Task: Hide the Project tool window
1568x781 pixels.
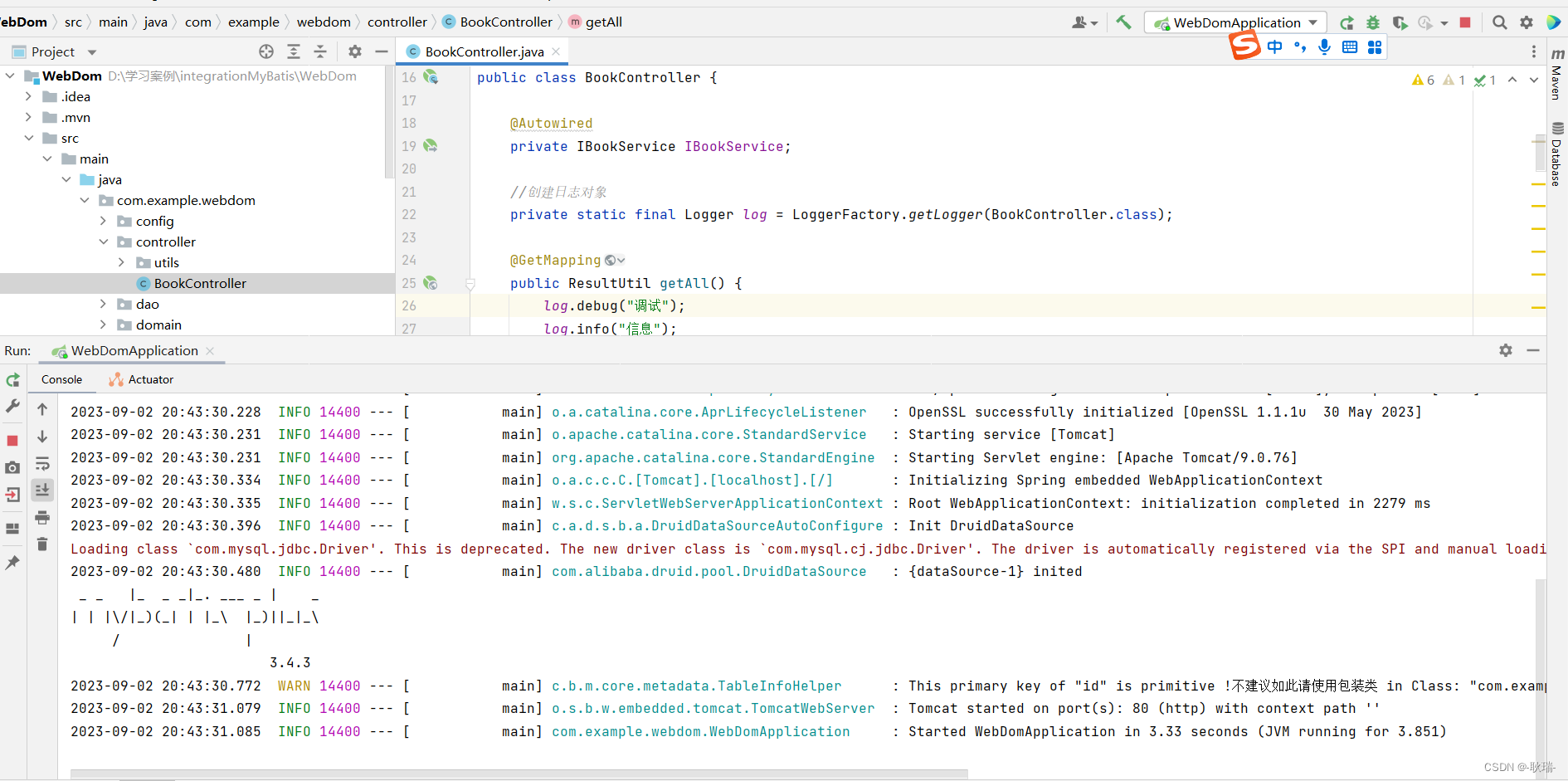Action: 382,51
